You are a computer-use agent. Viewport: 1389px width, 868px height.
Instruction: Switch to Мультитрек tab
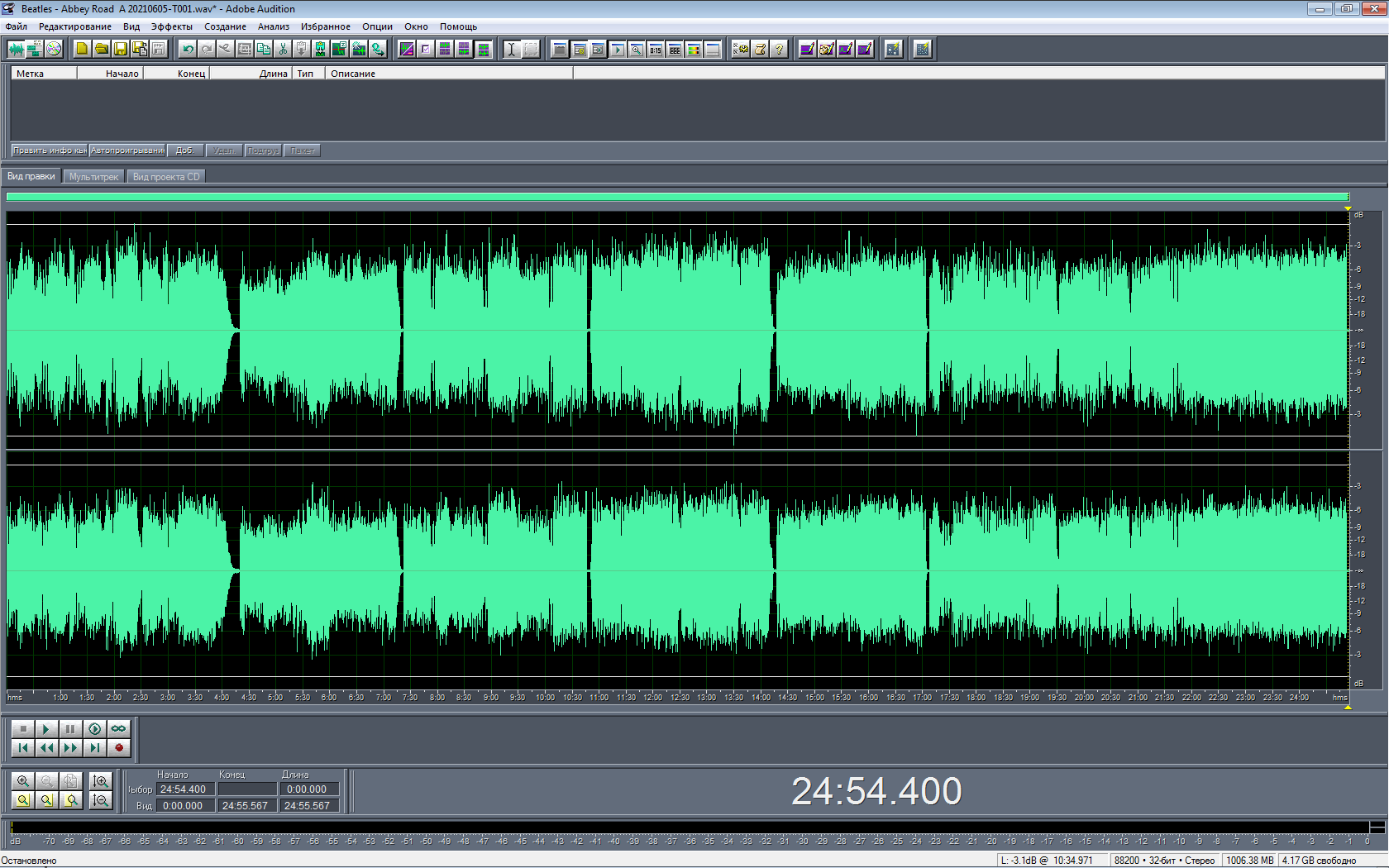tap(94, 177)
